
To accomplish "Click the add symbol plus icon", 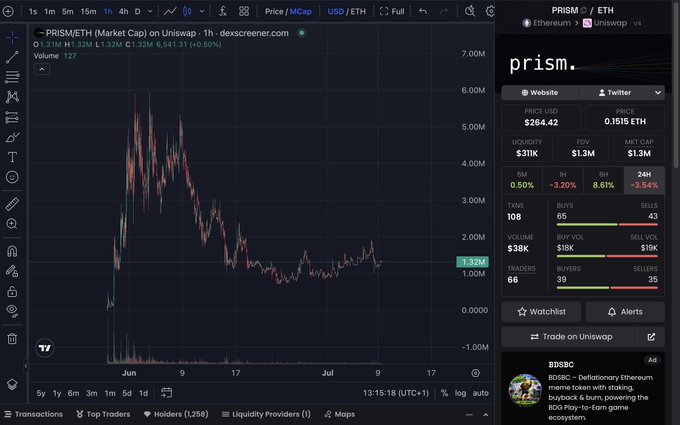I will tap(8, 11).
